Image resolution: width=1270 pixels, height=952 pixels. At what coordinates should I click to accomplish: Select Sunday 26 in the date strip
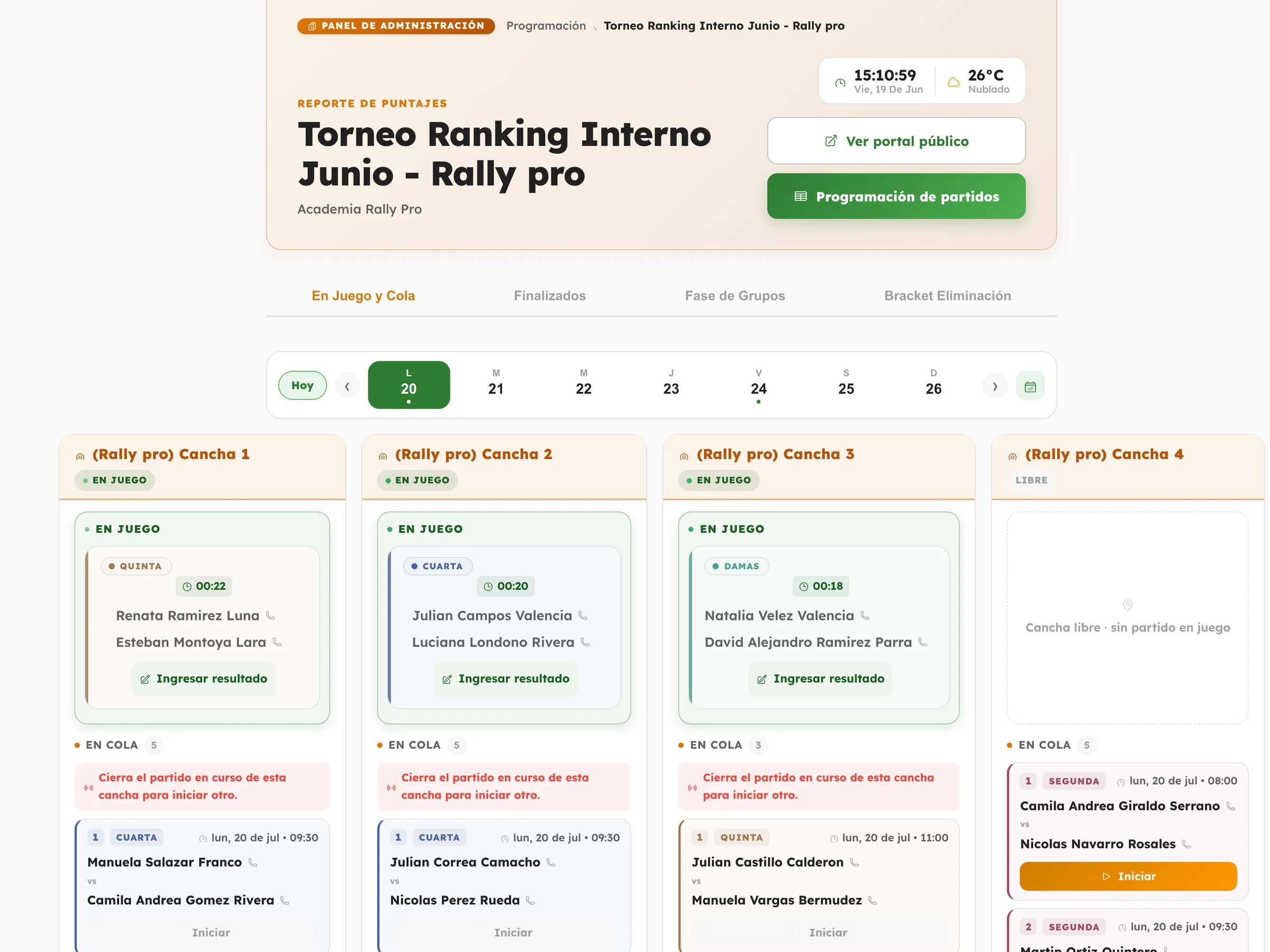click(933, 385)
